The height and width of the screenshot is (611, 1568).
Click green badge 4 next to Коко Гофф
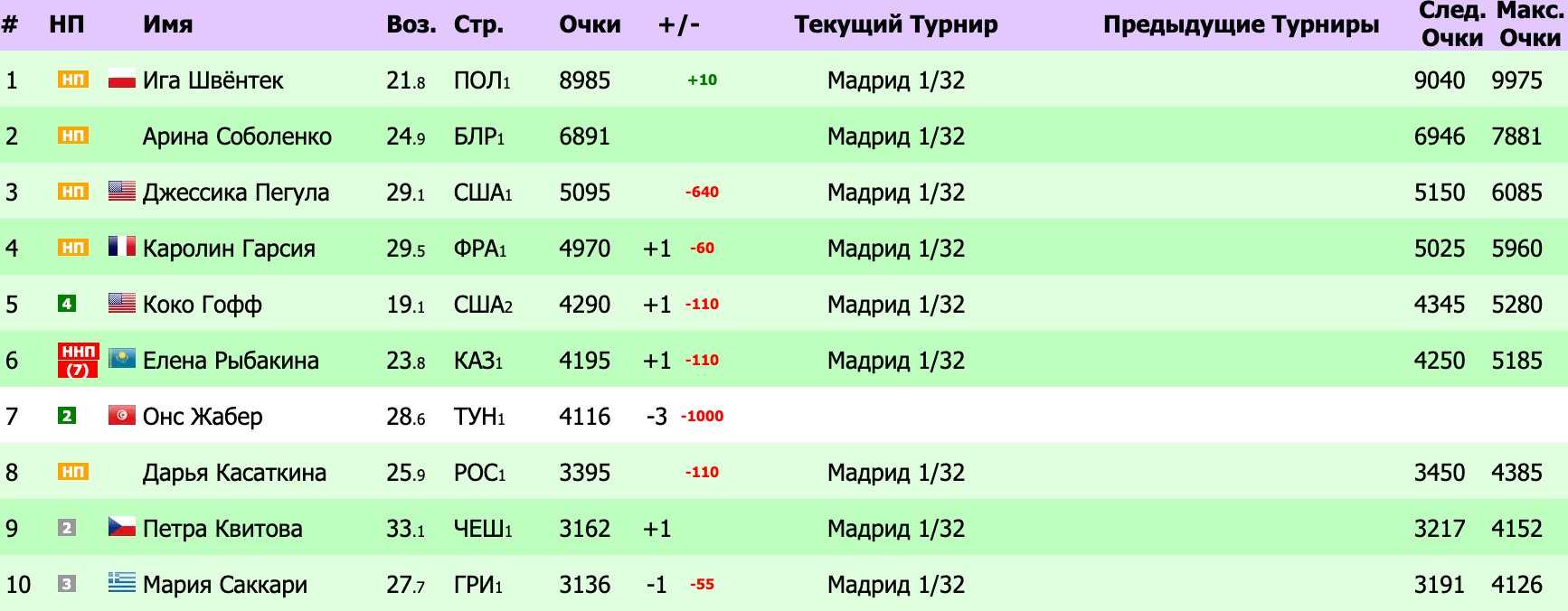click(x=67, y=304)
